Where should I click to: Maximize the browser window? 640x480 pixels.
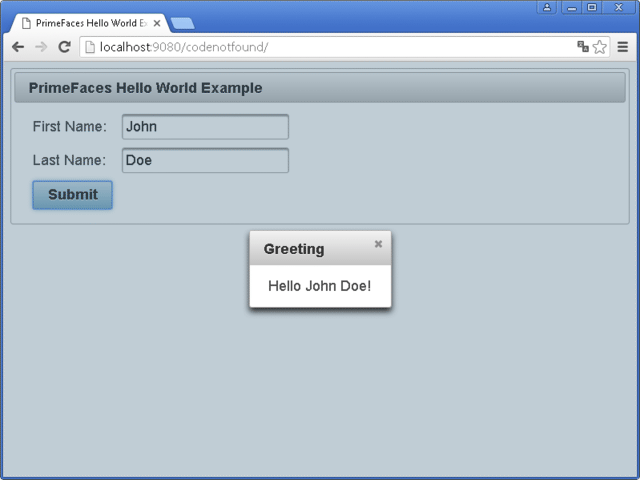point(592,7)
